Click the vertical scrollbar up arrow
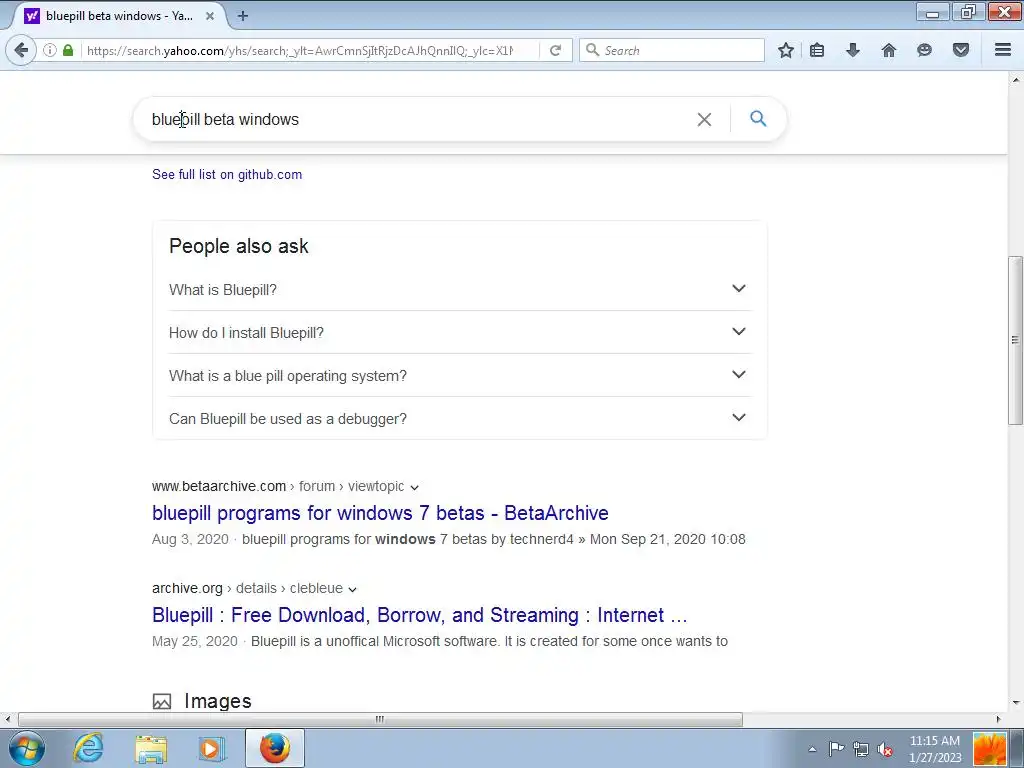The image size is (1024, 768). (x=1015, y=80)
